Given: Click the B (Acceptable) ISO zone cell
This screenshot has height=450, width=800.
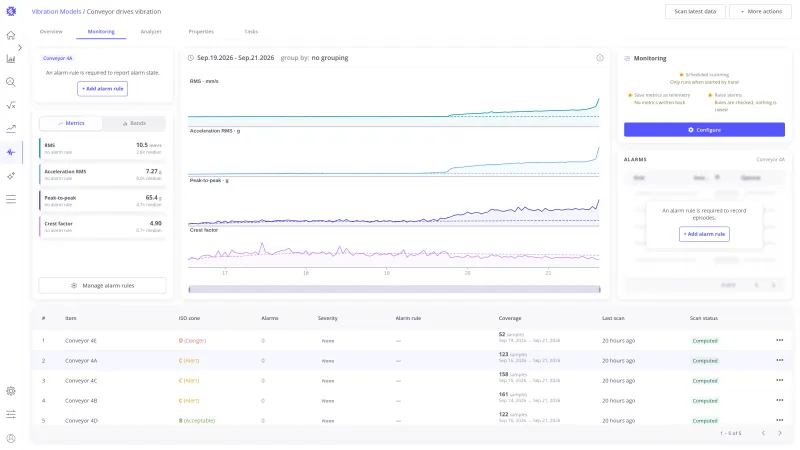Looking at the screenshot, I should click(197, 420).
